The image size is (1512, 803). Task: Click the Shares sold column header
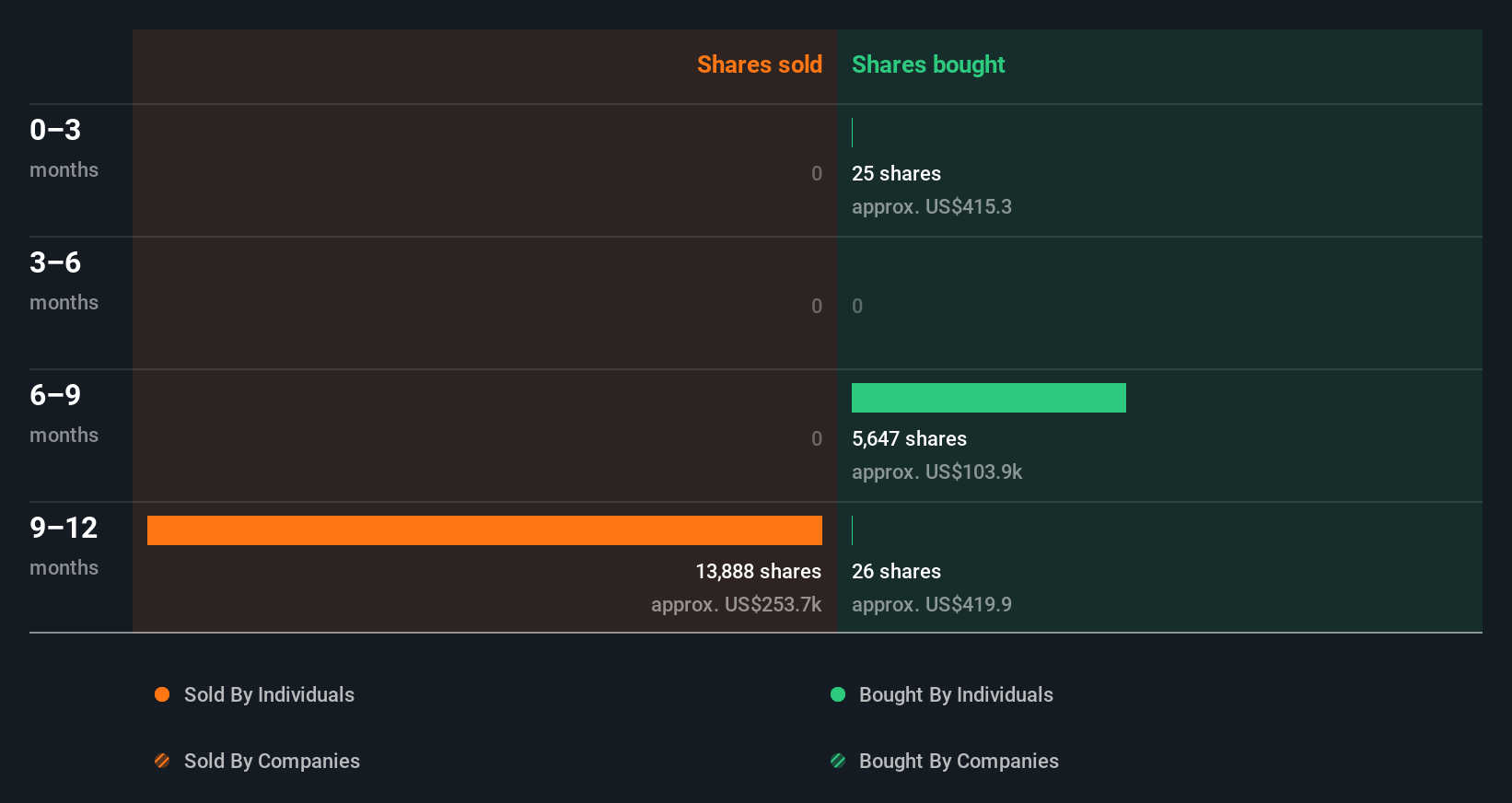pos(759,64)
